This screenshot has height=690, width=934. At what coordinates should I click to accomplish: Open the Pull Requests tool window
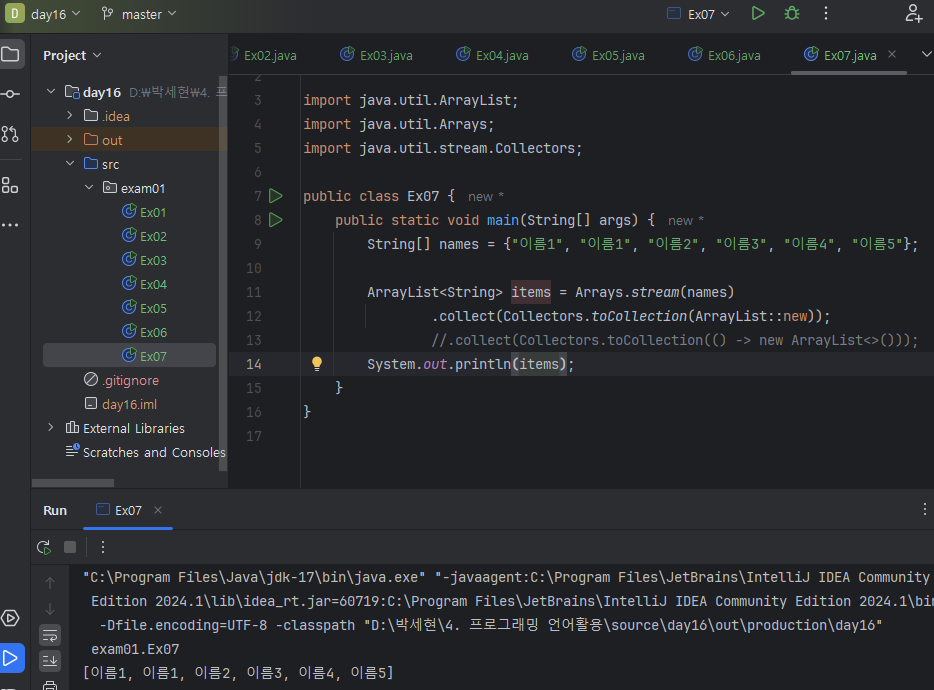pyautogui.click(x=10, y=133)
